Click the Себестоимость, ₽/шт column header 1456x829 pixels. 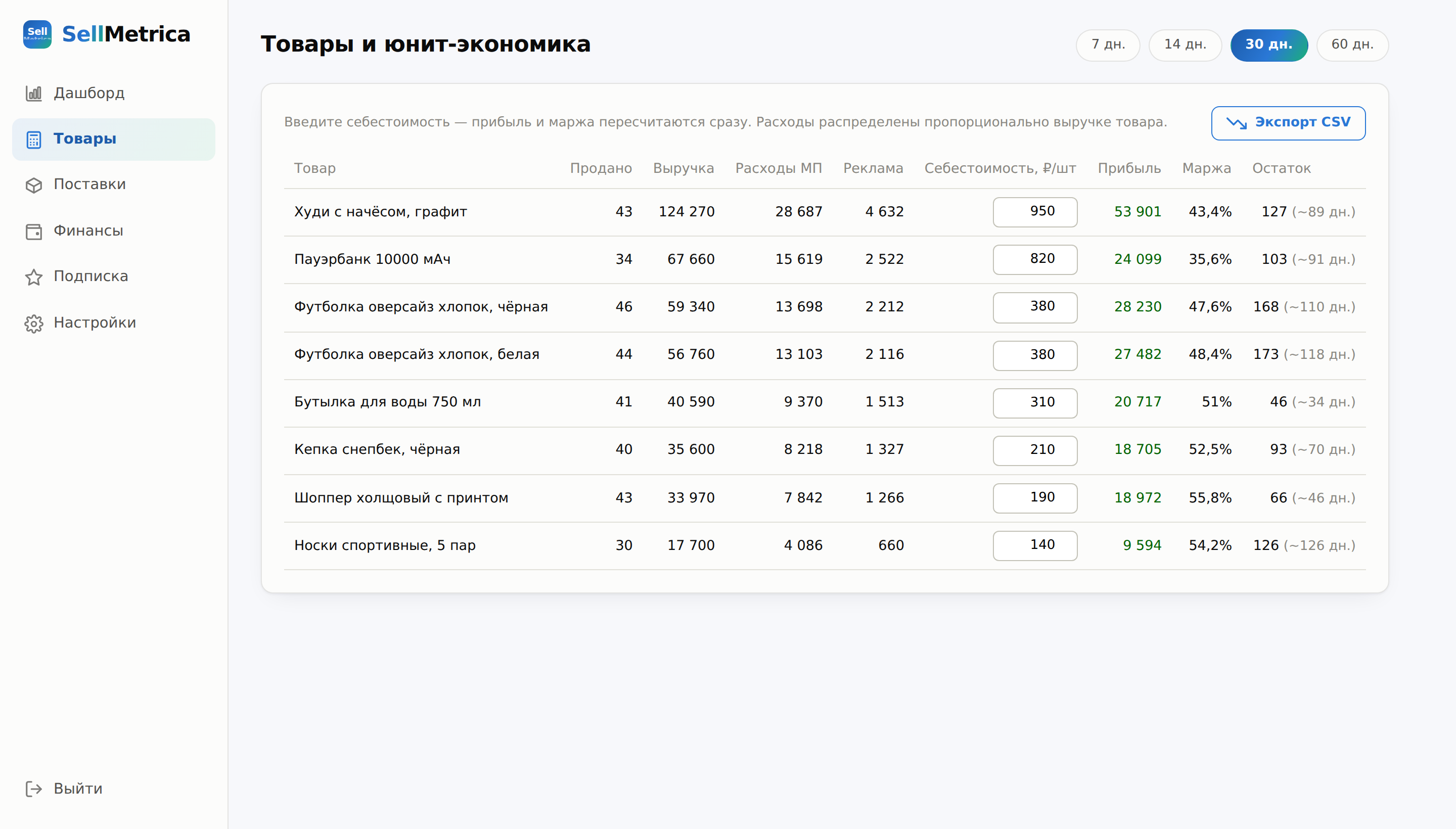point(1000,168)
